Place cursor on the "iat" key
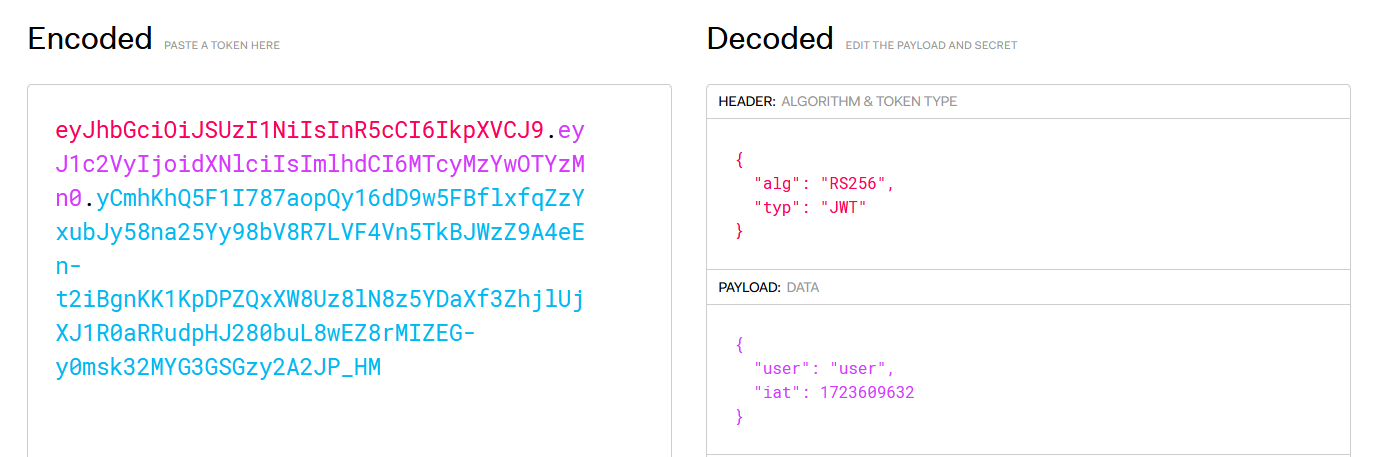 774,392
